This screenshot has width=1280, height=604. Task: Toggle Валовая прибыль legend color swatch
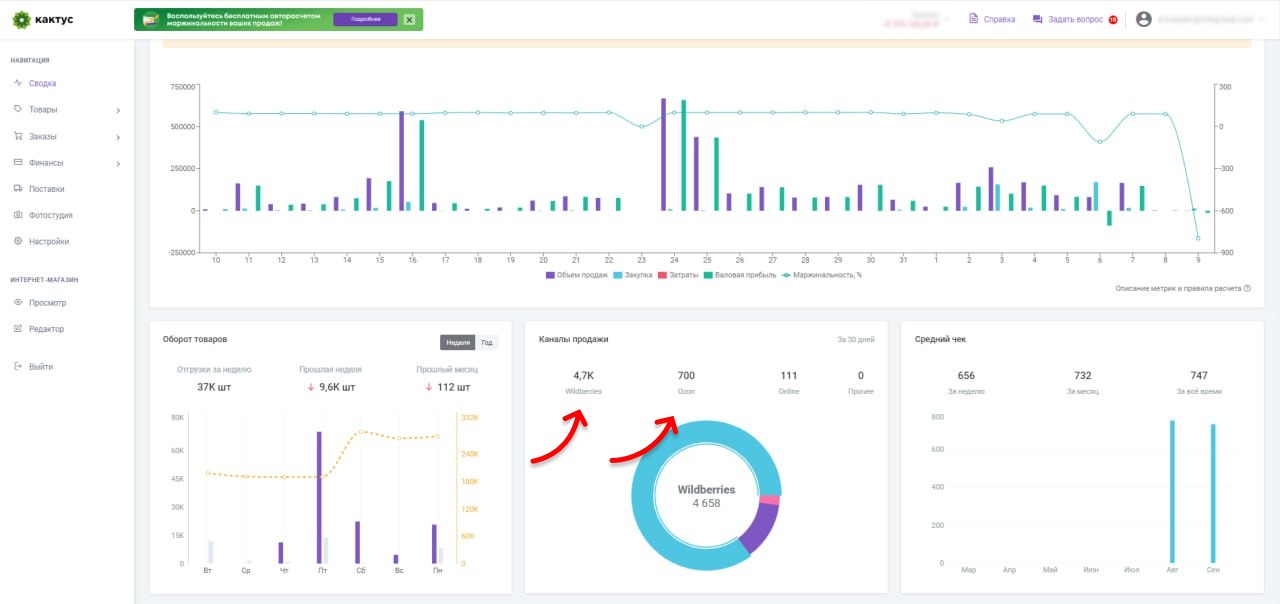pos(708,275)
